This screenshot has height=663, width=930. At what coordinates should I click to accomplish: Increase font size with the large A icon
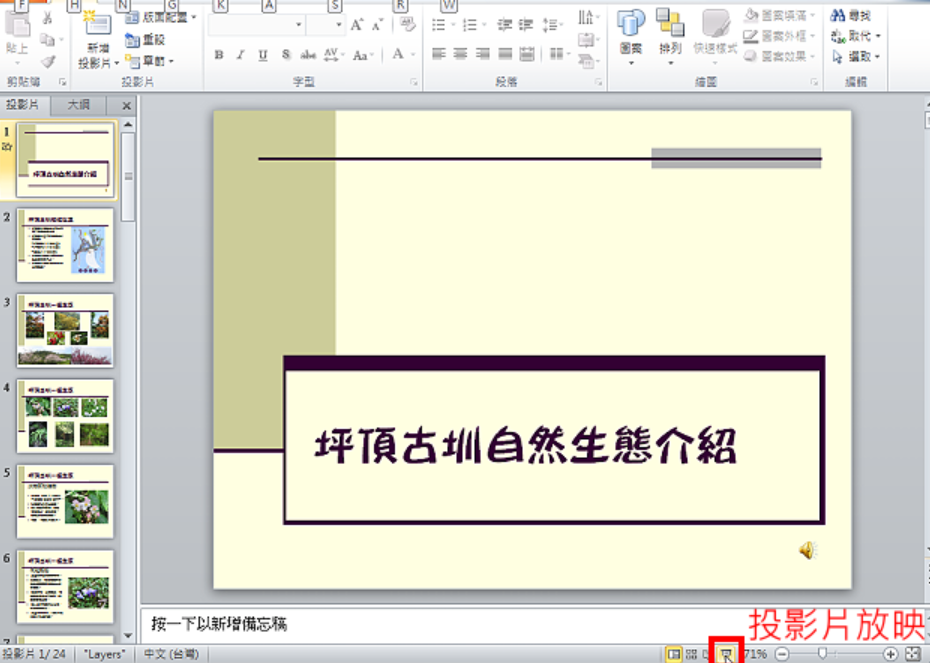coord(356,25)
